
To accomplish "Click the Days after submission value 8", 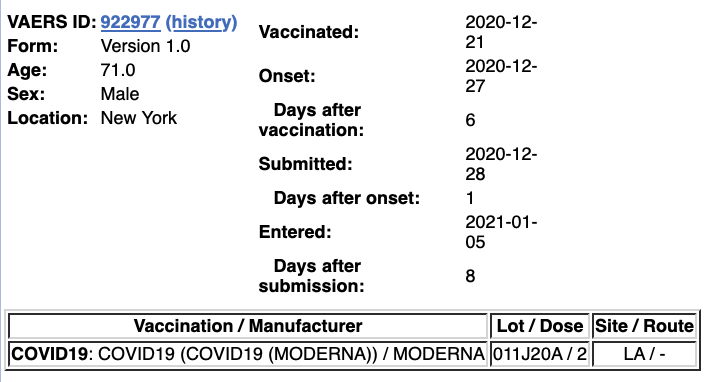I will [470, 276].
